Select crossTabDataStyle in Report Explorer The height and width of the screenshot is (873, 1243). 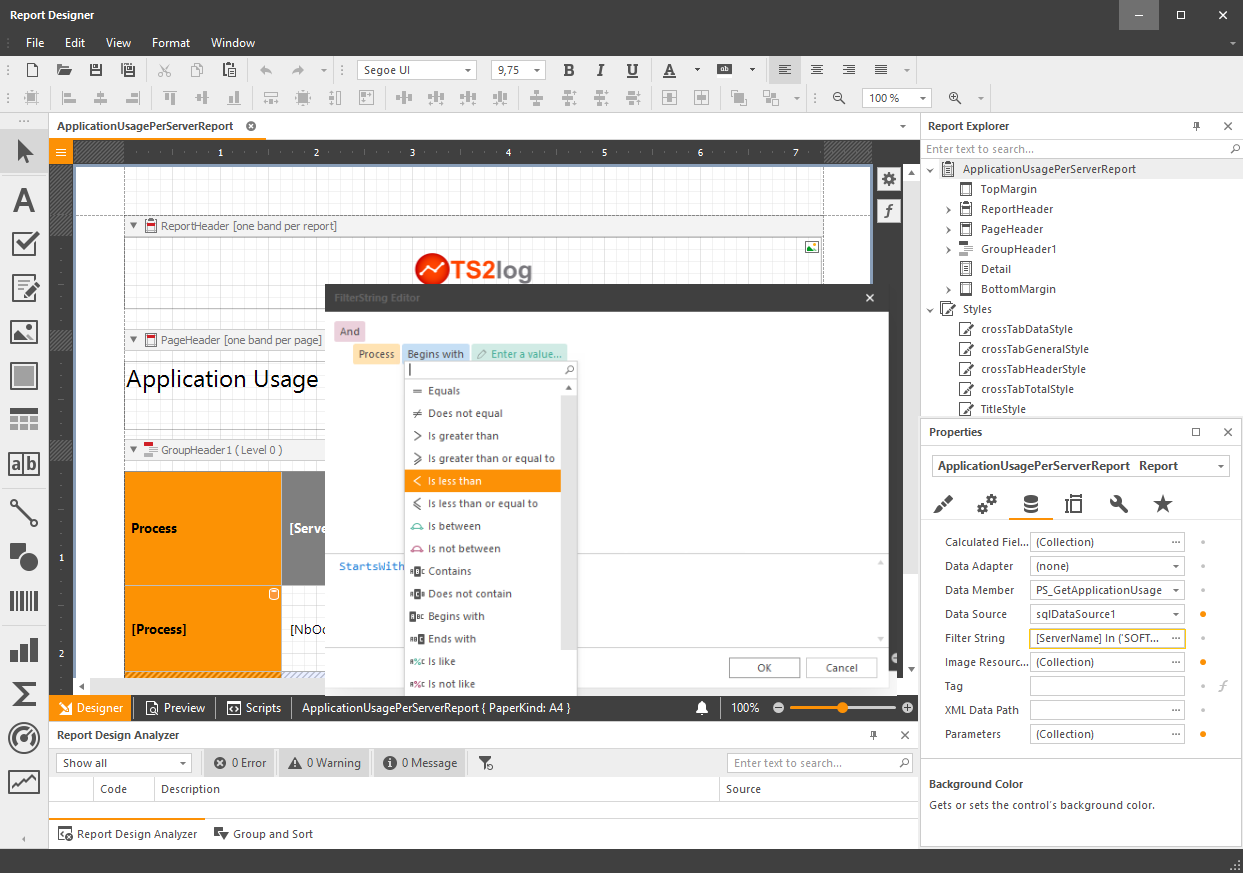pyautogui.click(x=1026, y=329)
